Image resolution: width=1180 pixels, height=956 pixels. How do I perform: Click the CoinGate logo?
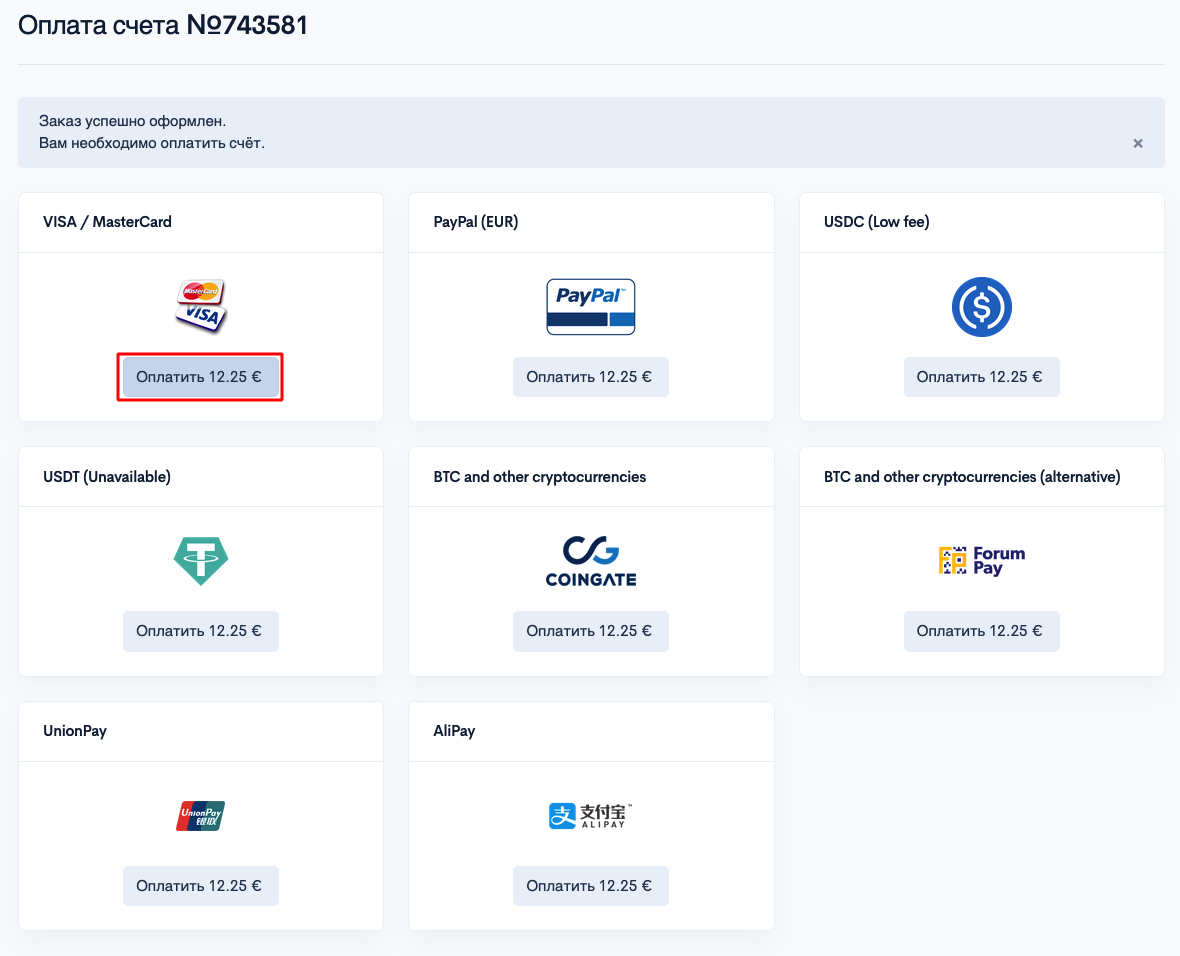(x=591, y=561)
